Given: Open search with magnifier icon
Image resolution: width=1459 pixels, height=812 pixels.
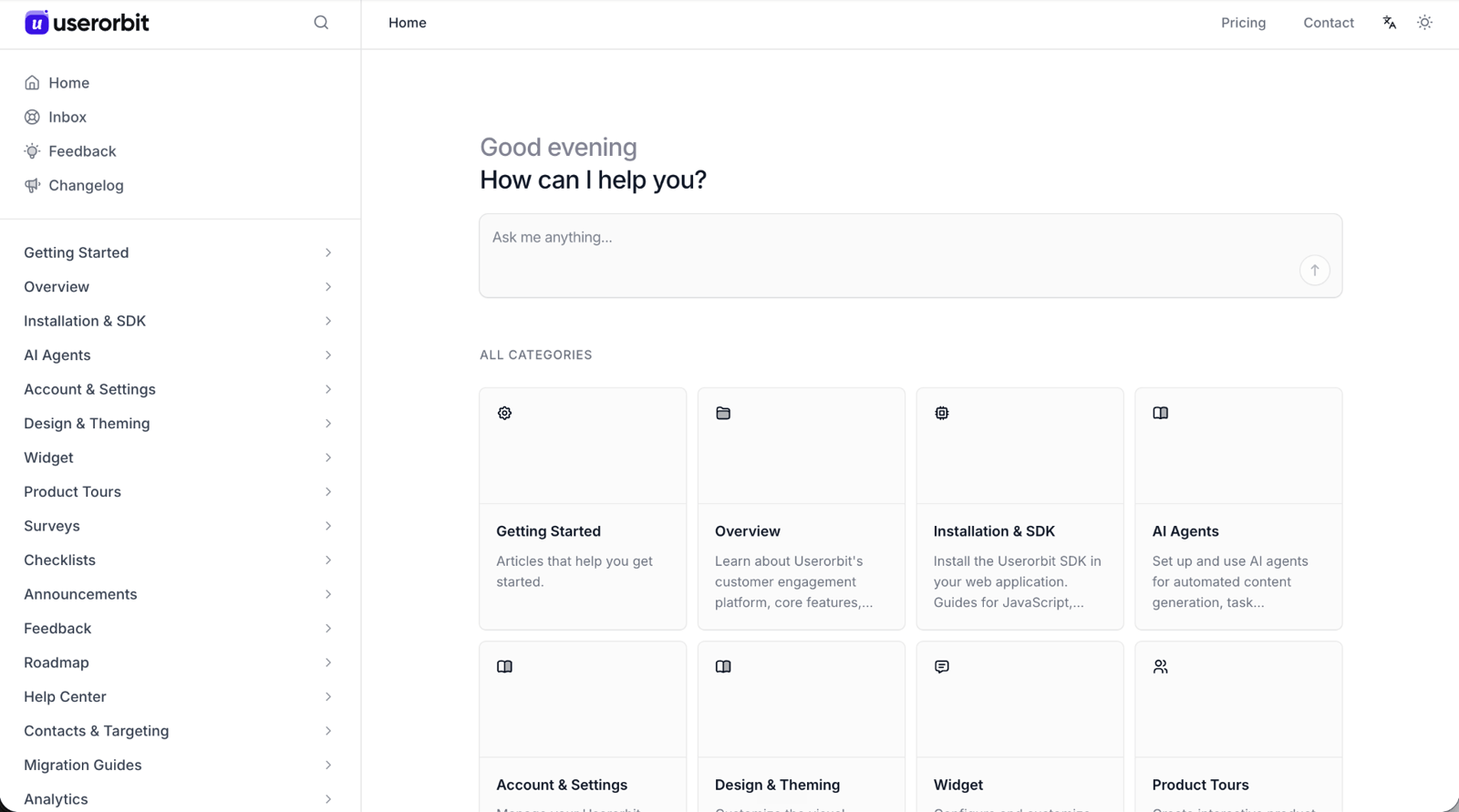Looking at the screenshot, I should 321,23.
